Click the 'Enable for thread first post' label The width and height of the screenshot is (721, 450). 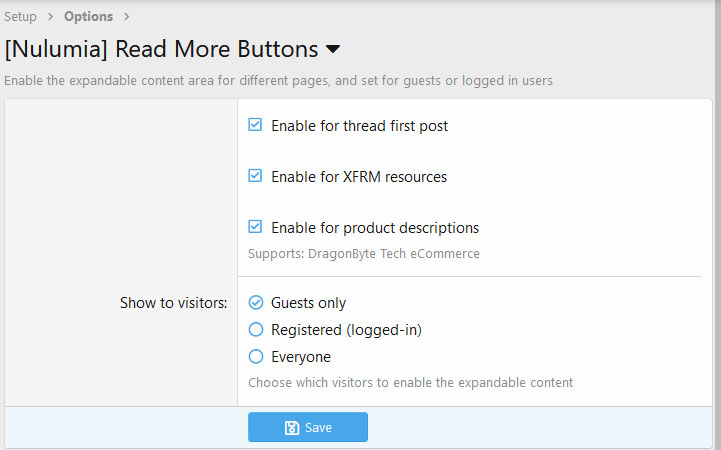click(359, 126)
